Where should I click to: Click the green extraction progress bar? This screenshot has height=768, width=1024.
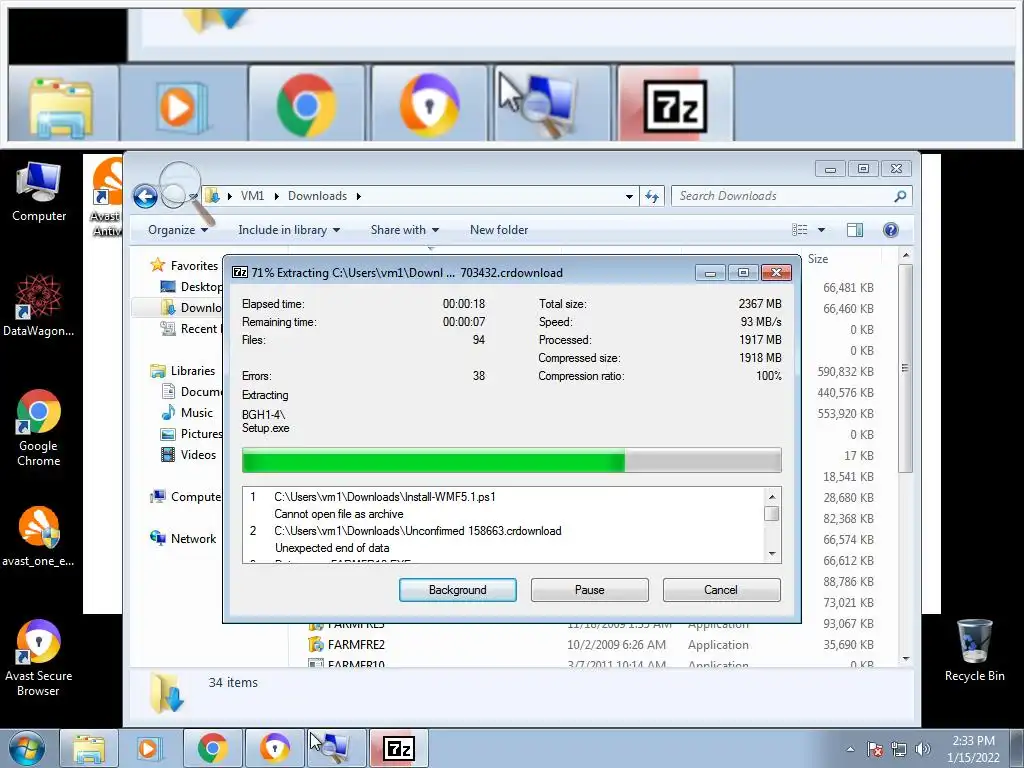point(511,460)
